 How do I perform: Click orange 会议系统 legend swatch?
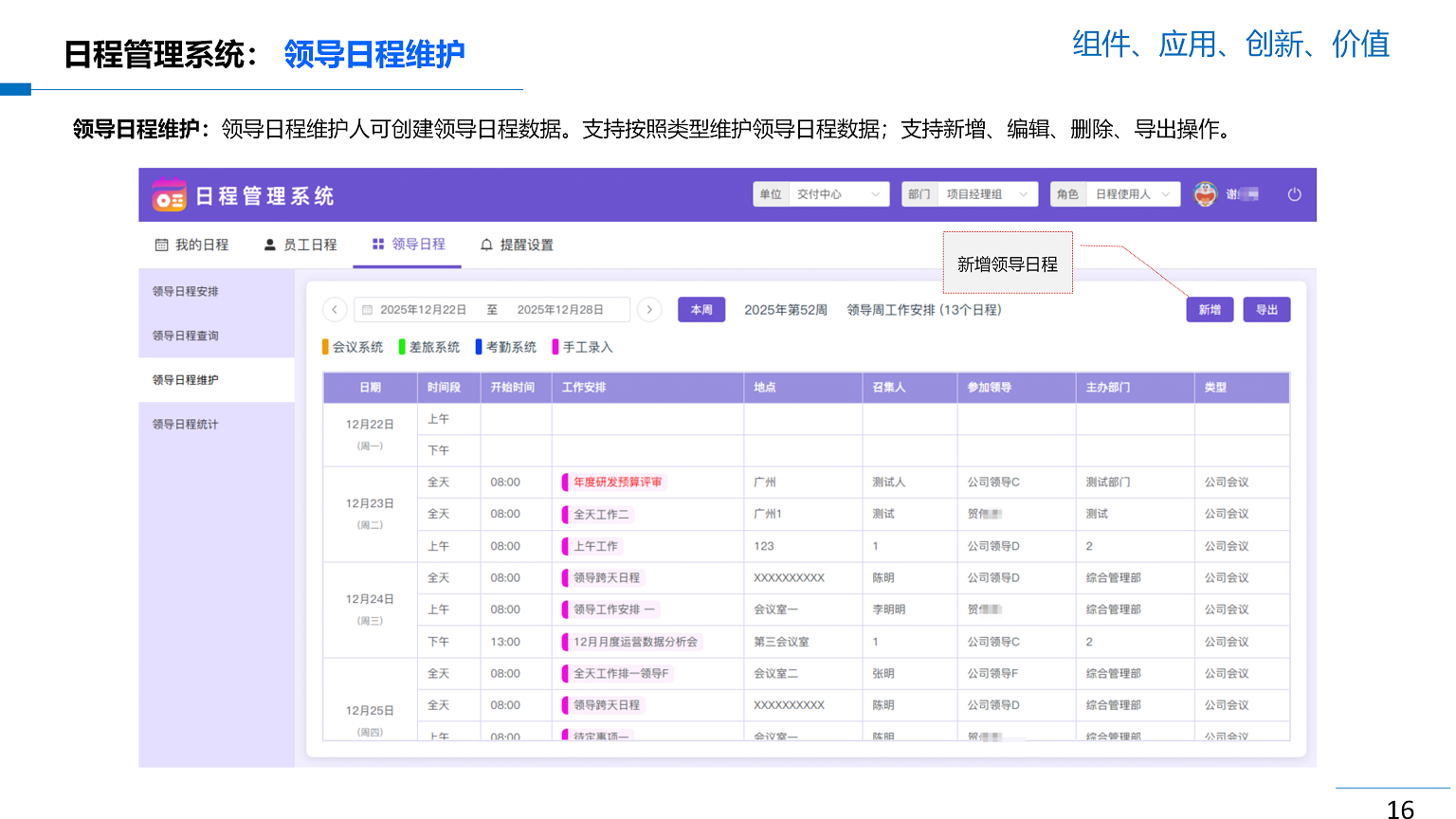point(326,347)
